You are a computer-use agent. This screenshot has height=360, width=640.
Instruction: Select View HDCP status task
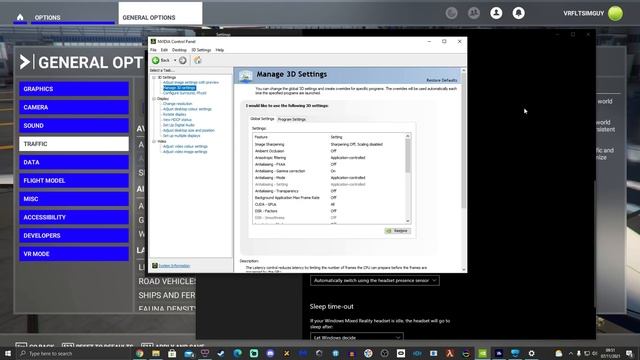pos(177,120)
